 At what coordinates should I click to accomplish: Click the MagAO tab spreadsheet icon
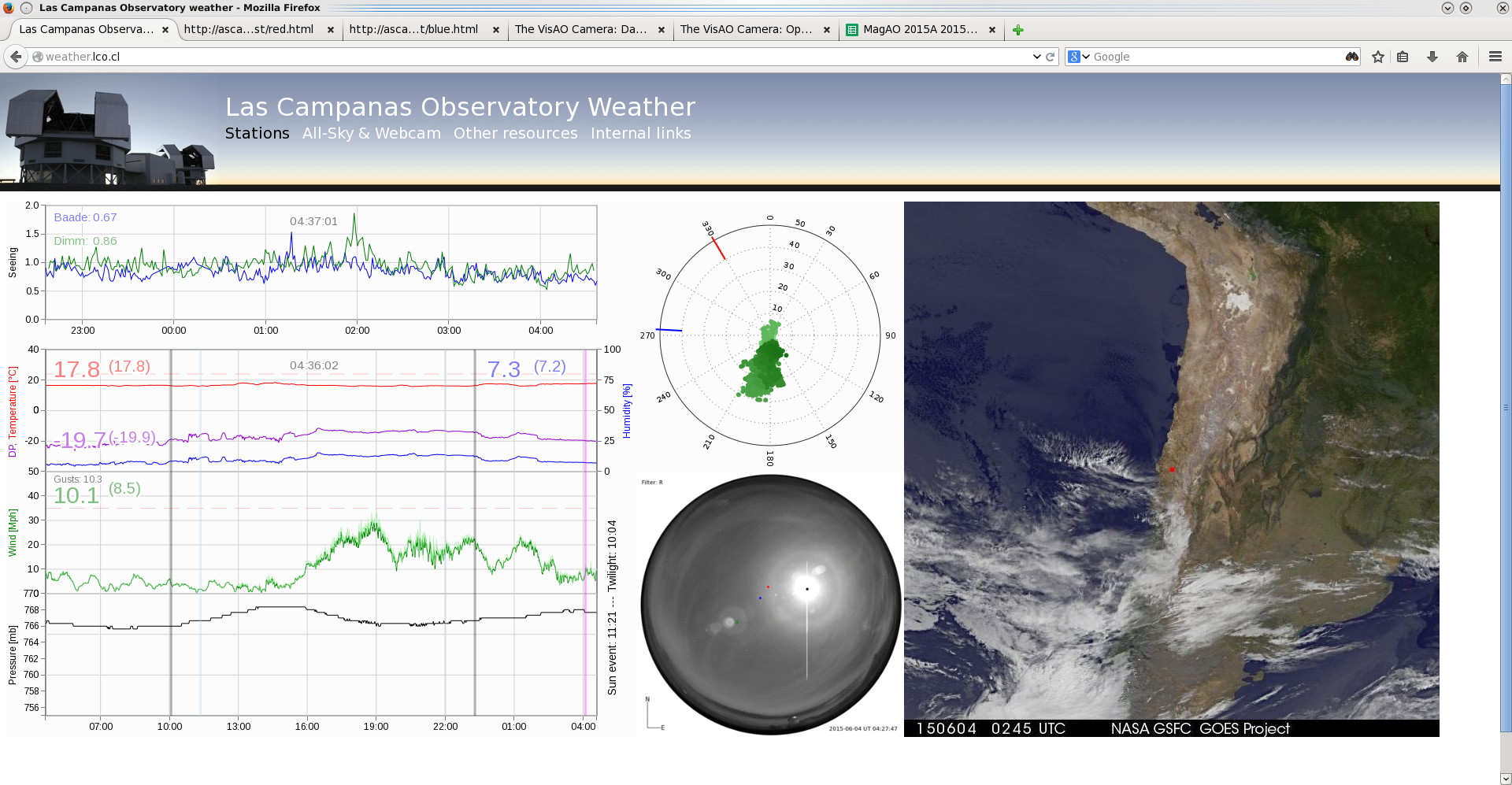[852, 30]
